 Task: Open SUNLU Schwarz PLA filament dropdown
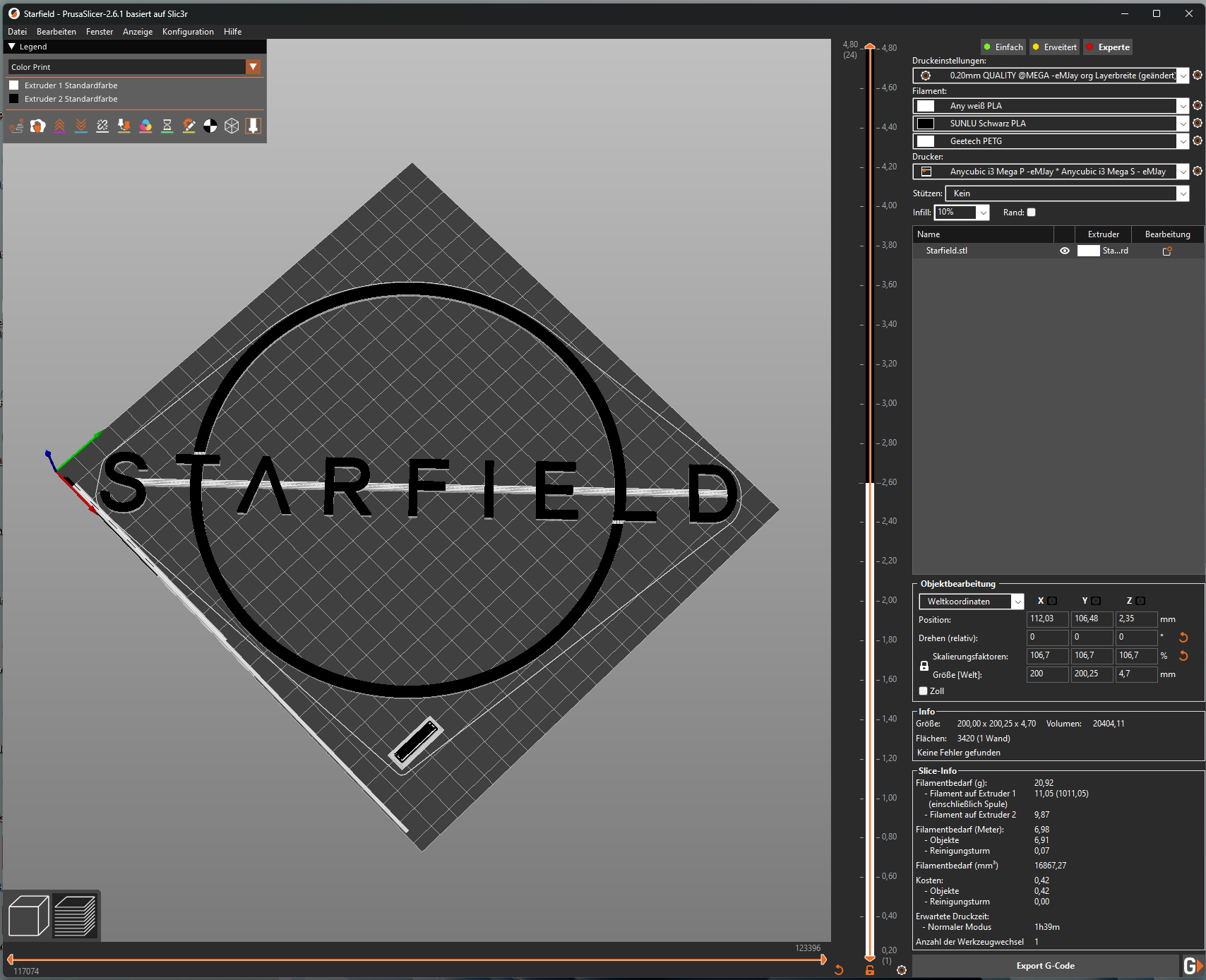point(1183,124)
